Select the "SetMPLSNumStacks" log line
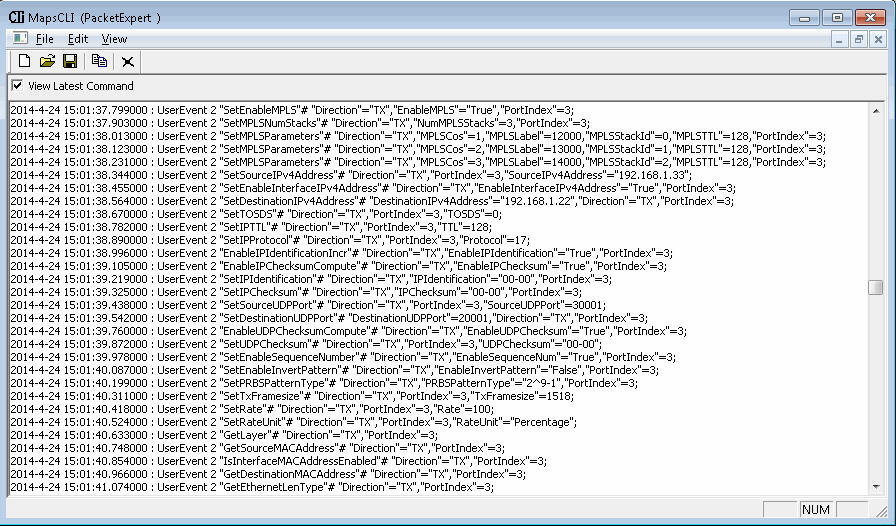The height and width of the screenshot is (526, 896). [300, 123]
